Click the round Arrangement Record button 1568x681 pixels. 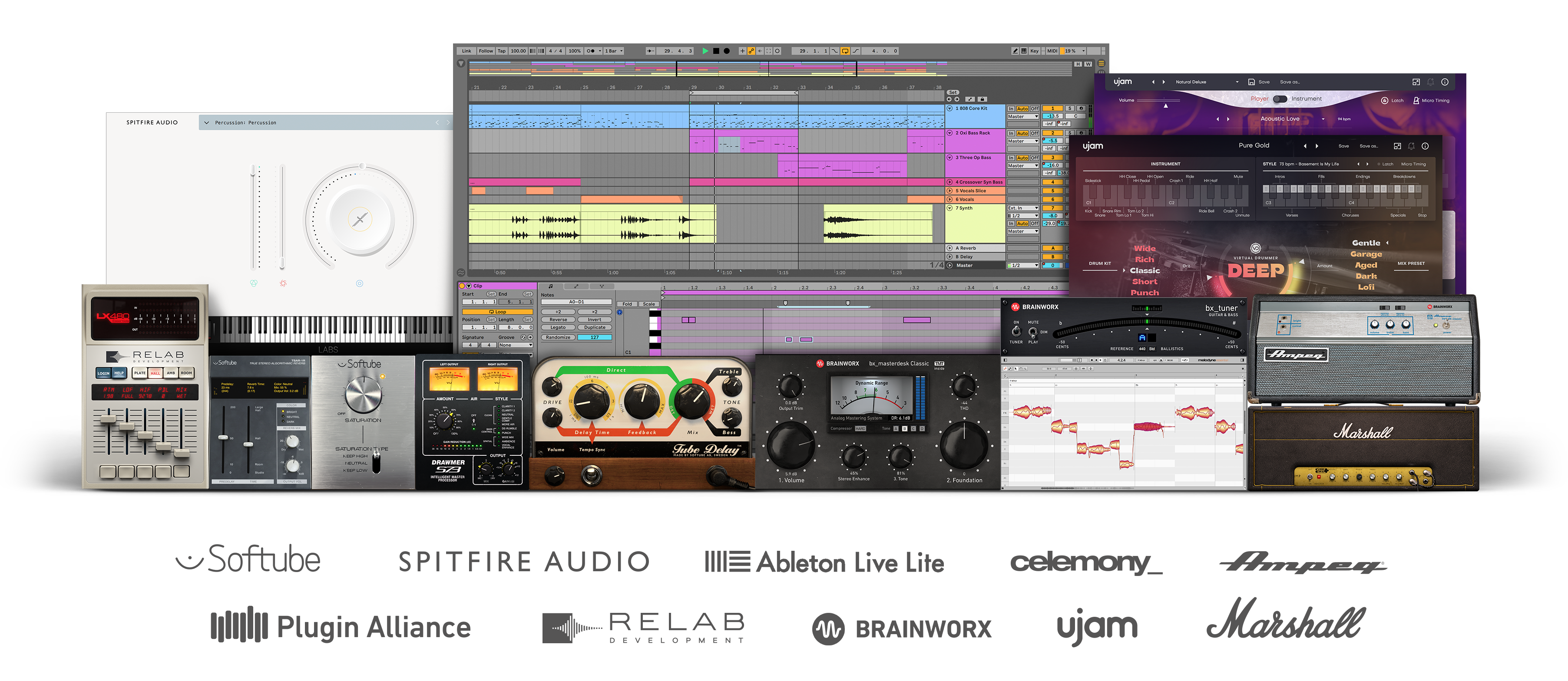(726, 51)
